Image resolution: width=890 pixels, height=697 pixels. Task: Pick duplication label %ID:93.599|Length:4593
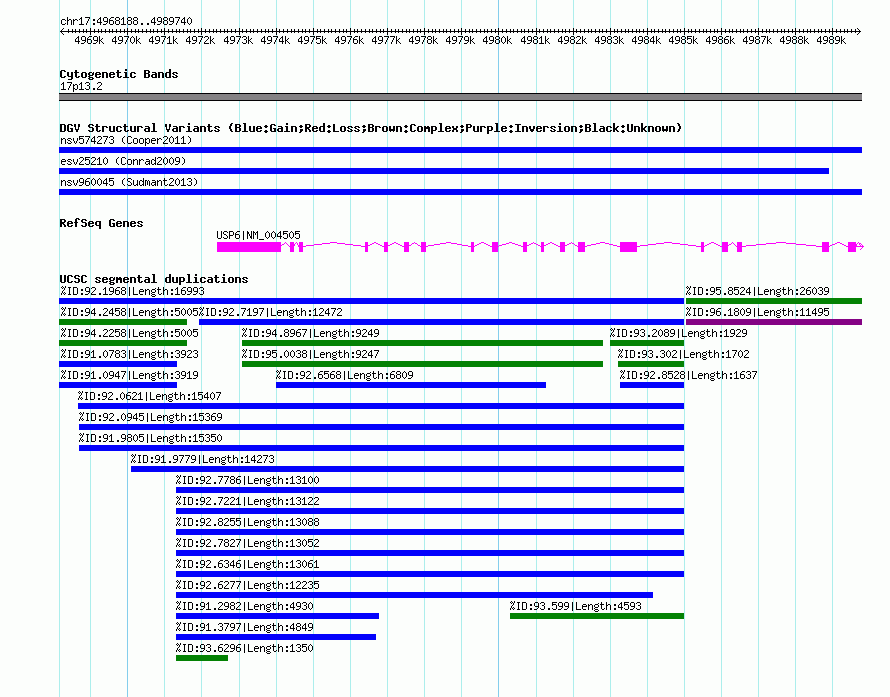tap(576, 606)
